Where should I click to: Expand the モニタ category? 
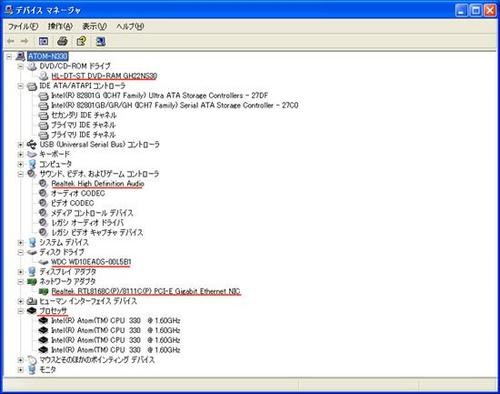21,370
